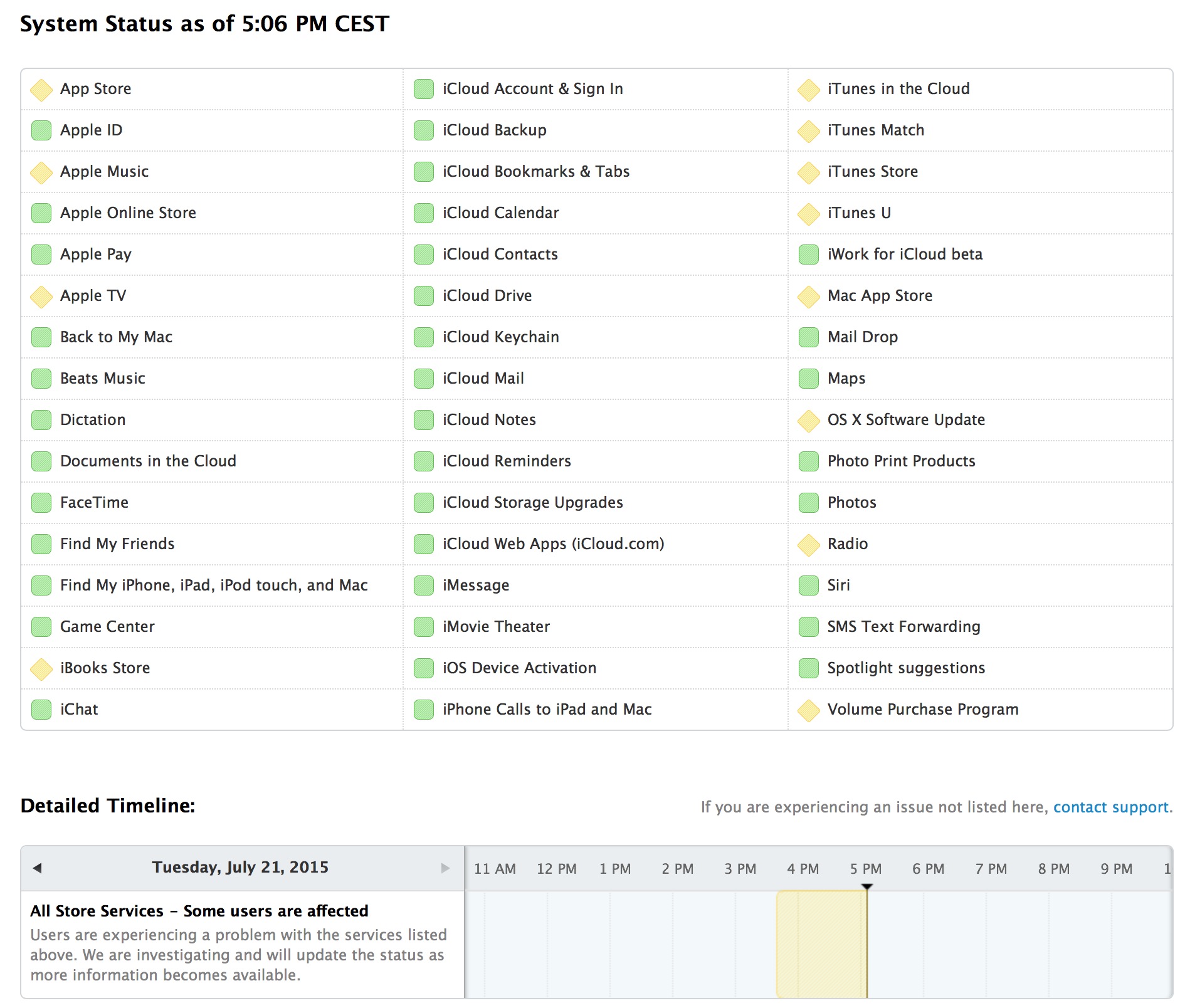Click the green status icon for iMessage
The width and height of the screenshot is (1185, 1008).
[424, 585]
